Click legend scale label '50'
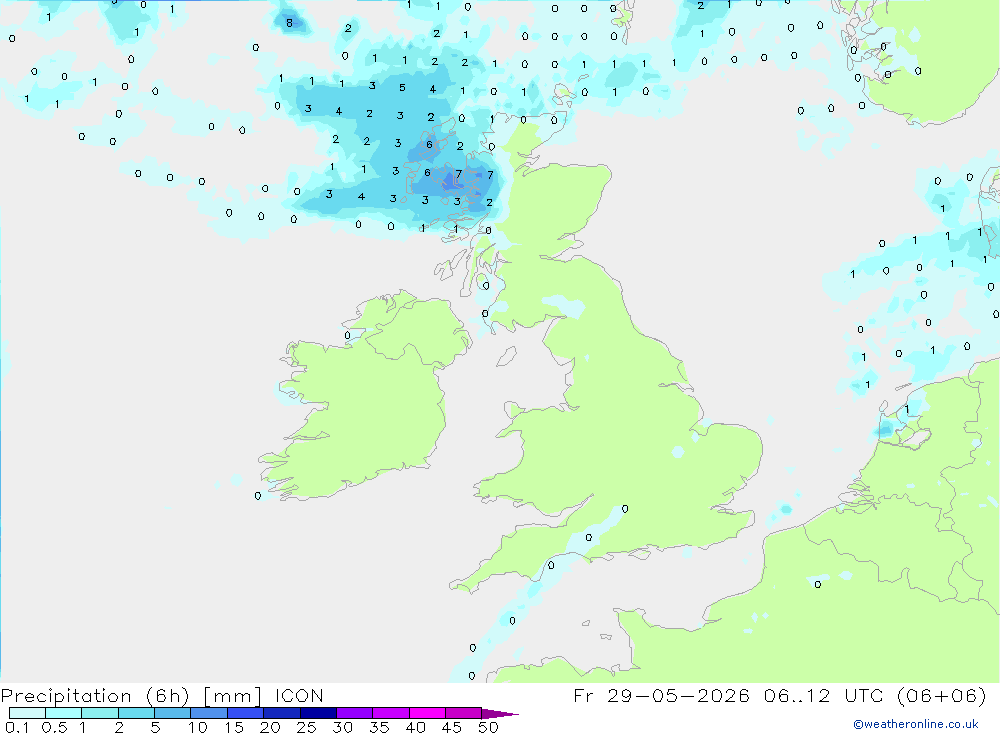 [488, 727]
